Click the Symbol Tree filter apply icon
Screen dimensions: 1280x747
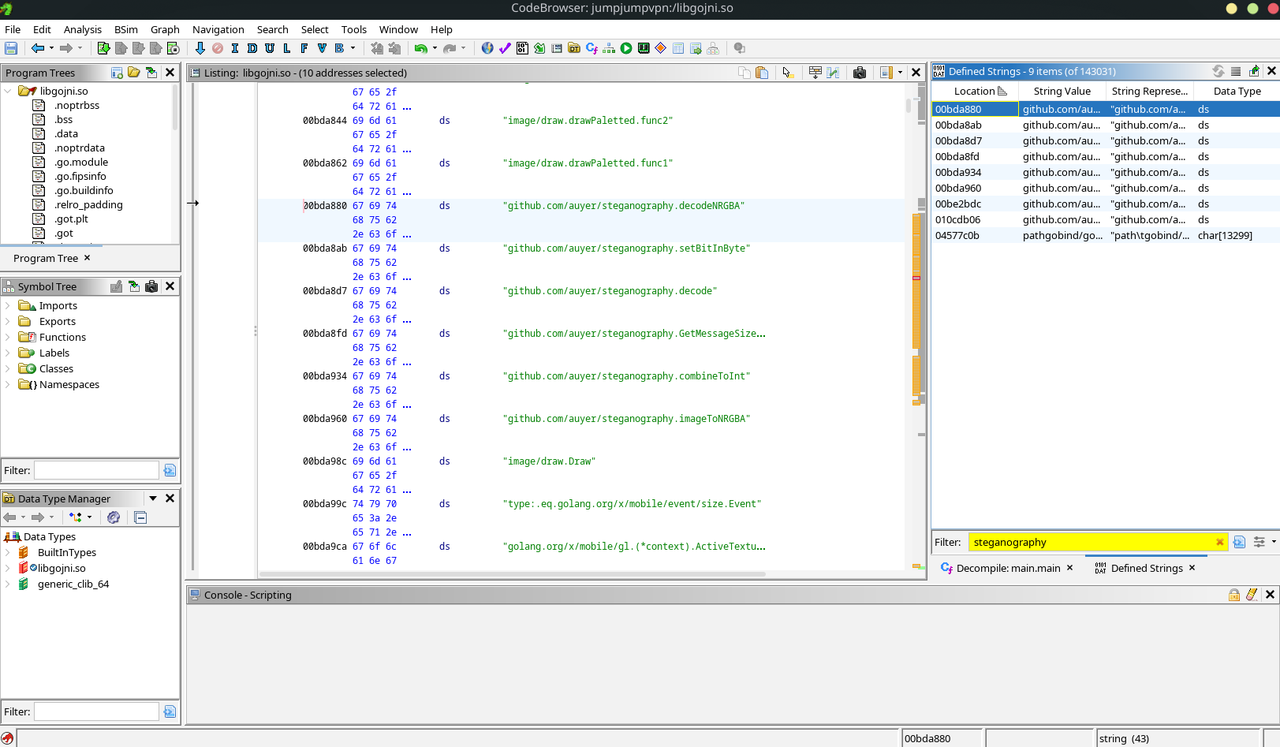coord(169,470)
